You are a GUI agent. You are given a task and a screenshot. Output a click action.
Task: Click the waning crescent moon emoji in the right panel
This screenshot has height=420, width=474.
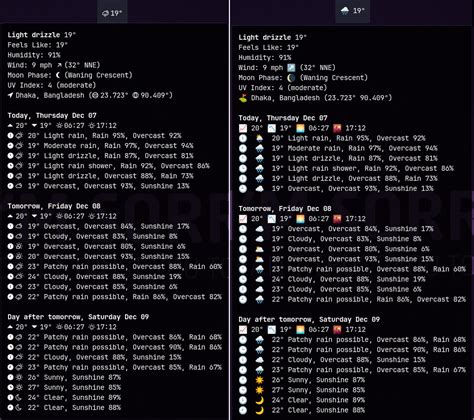[x=291, y=78]
